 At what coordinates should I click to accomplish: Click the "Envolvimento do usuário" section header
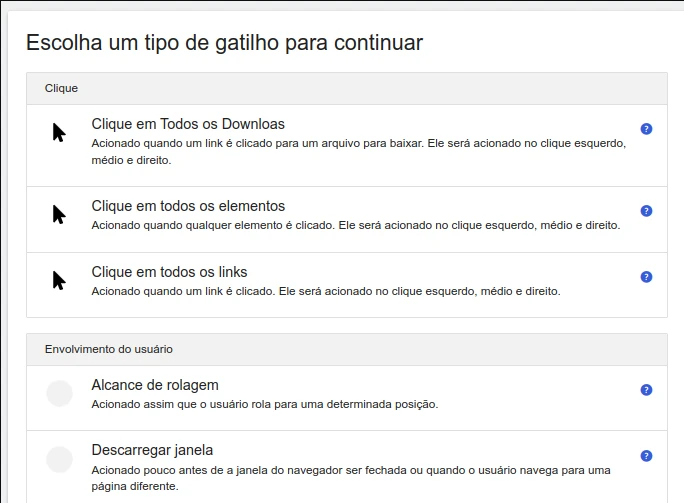click(109, 350)
